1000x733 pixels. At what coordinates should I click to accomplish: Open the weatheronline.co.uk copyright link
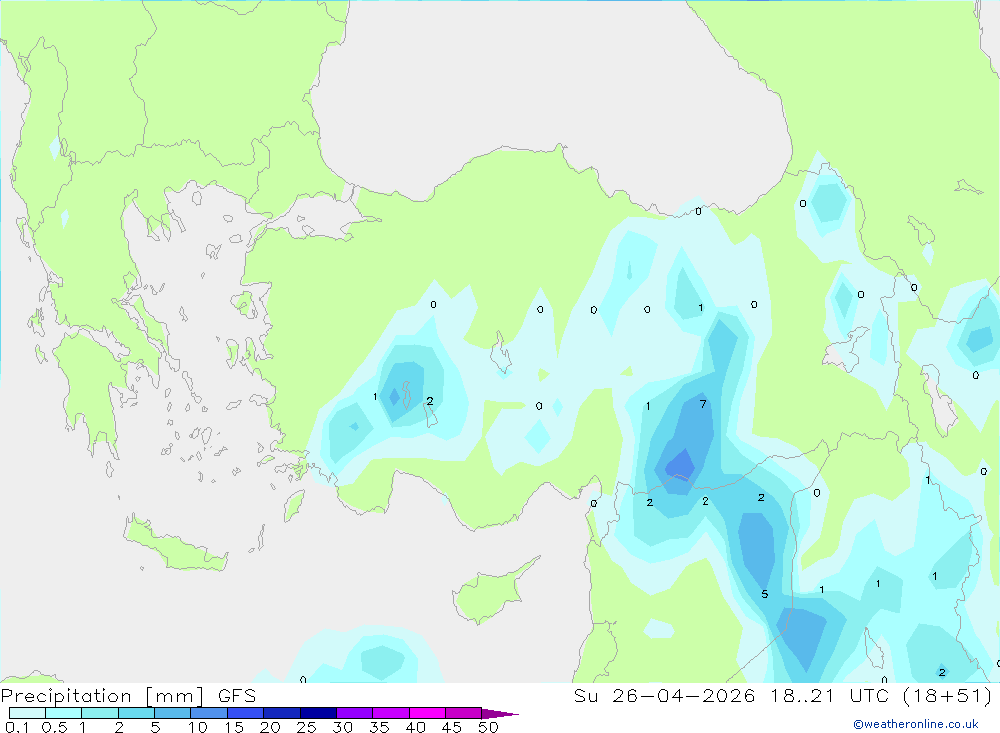916,724
